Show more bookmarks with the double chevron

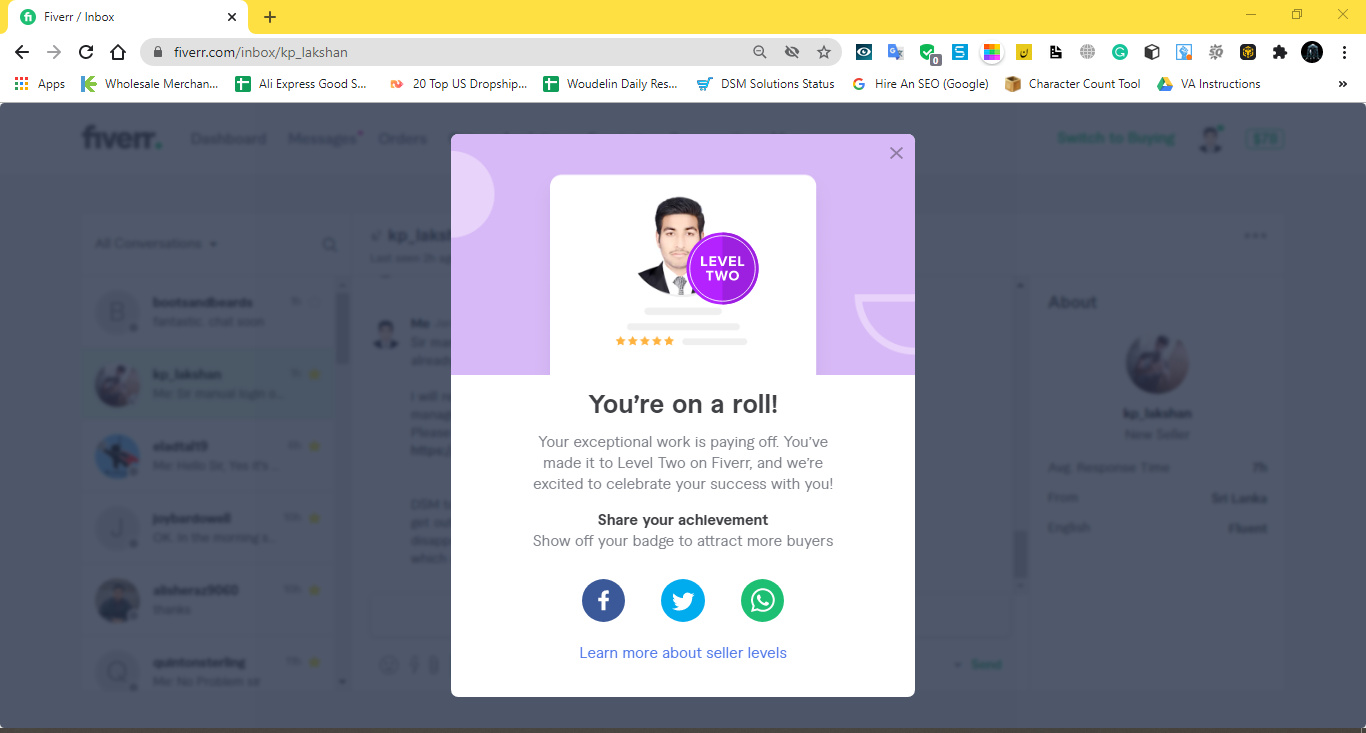1342,84
